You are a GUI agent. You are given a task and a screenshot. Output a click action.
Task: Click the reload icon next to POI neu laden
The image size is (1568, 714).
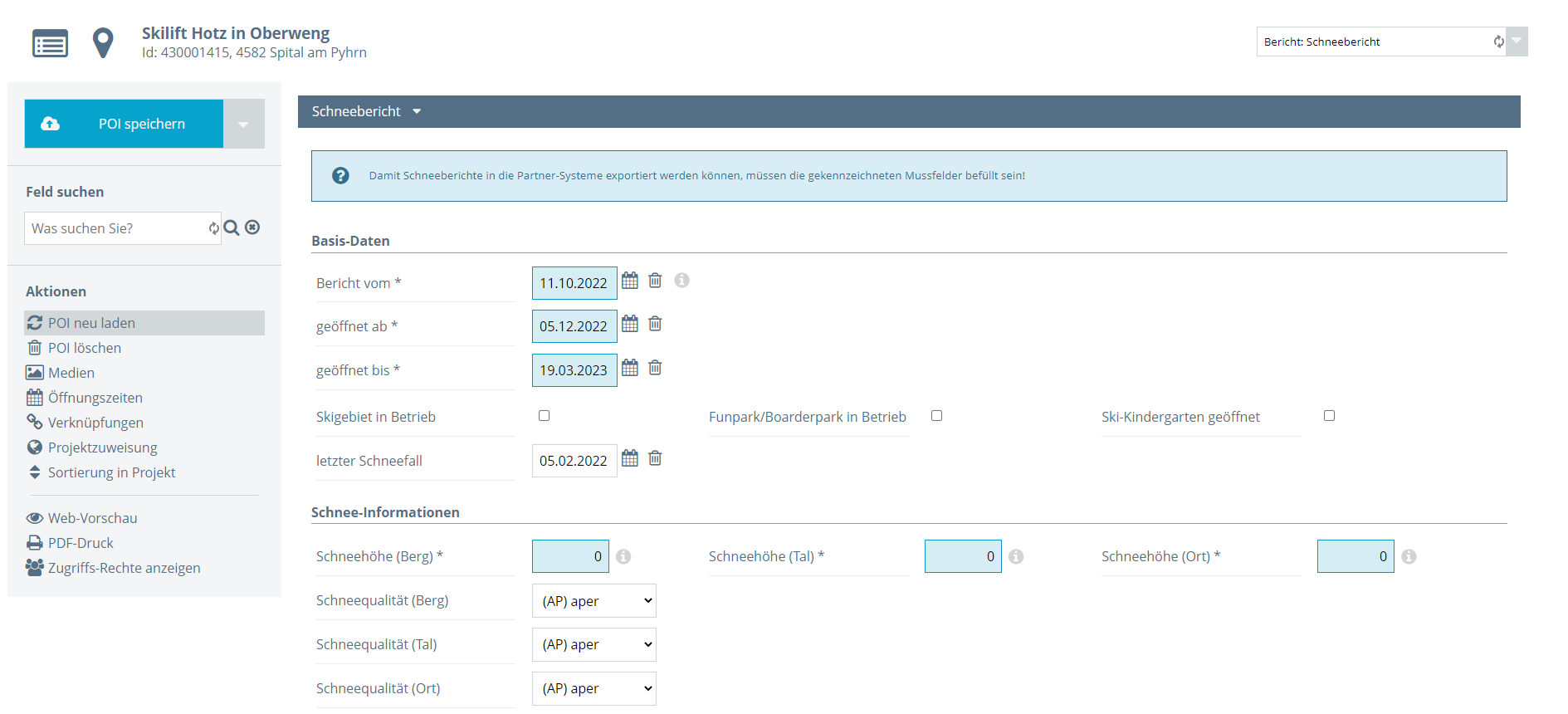[x=35, y=323]
